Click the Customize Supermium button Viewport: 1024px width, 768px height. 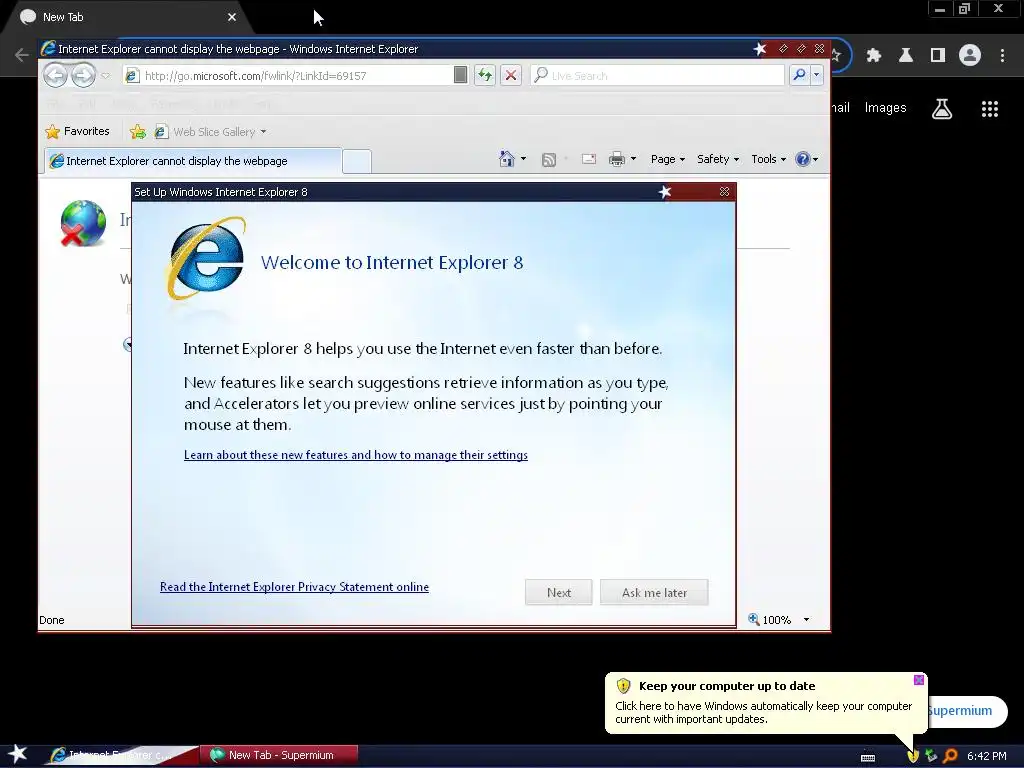967,711
